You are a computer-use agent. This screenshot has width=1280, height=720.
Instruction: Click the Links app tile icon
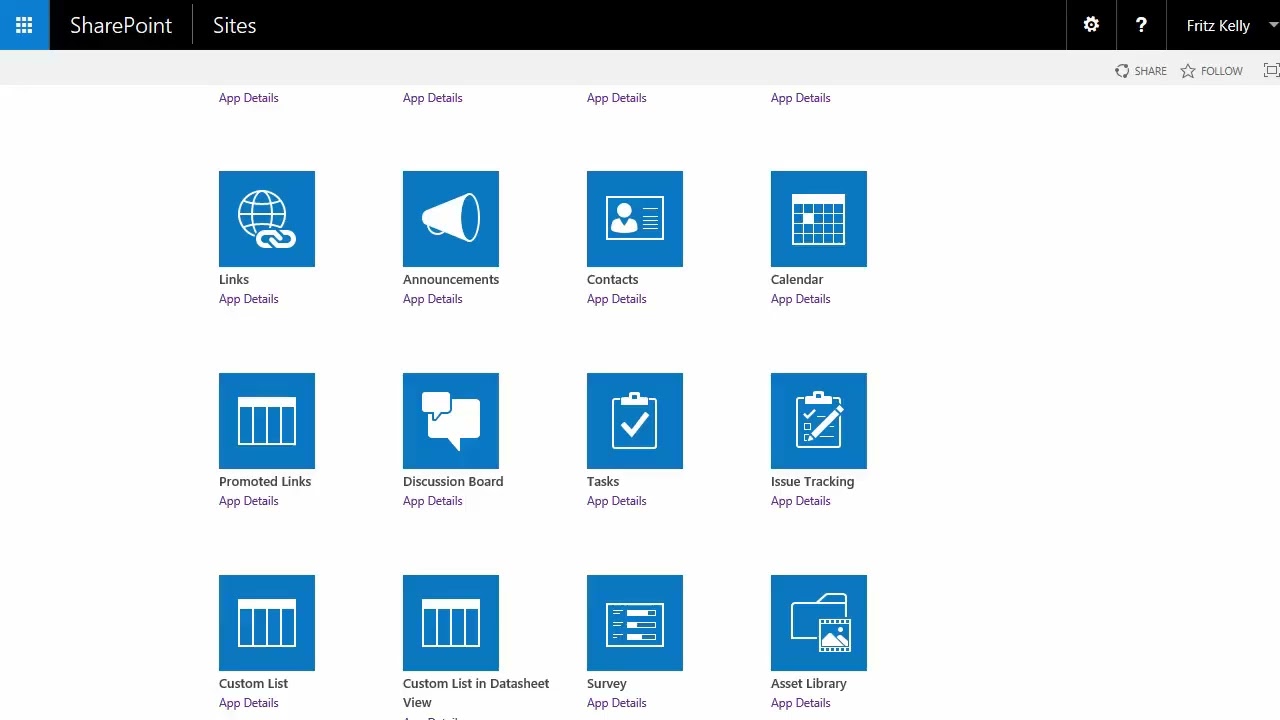point(267,219)
